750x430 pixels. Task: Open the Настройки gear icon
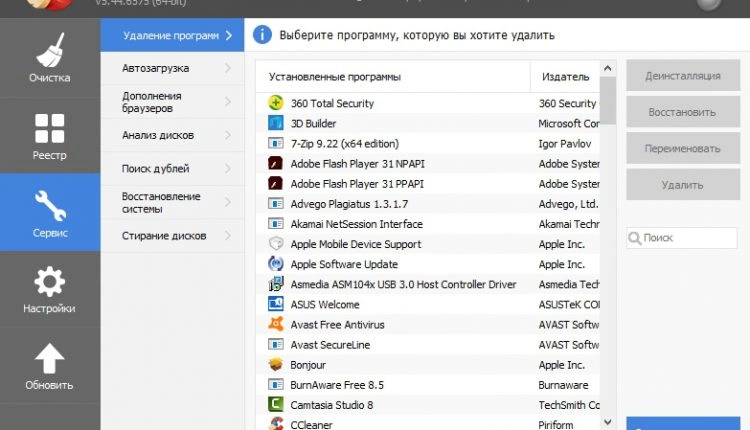(49, 282)
